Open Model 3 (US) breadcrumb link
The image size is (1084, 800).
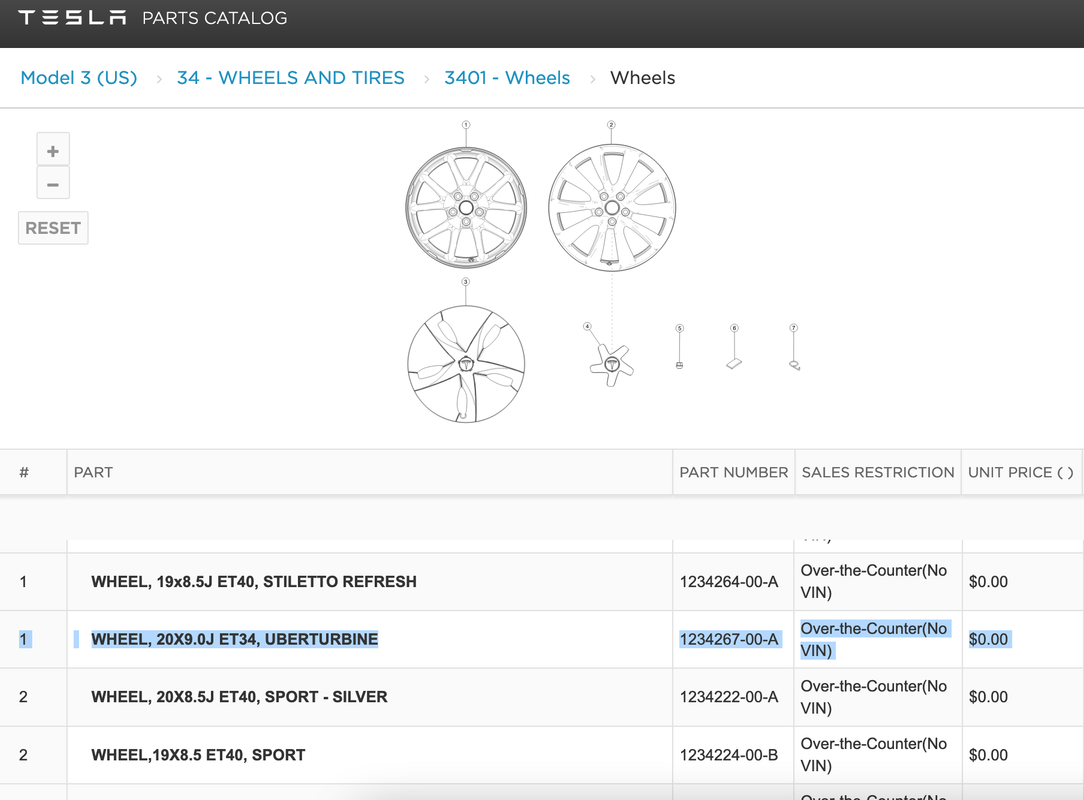click(x=79, y=77)
